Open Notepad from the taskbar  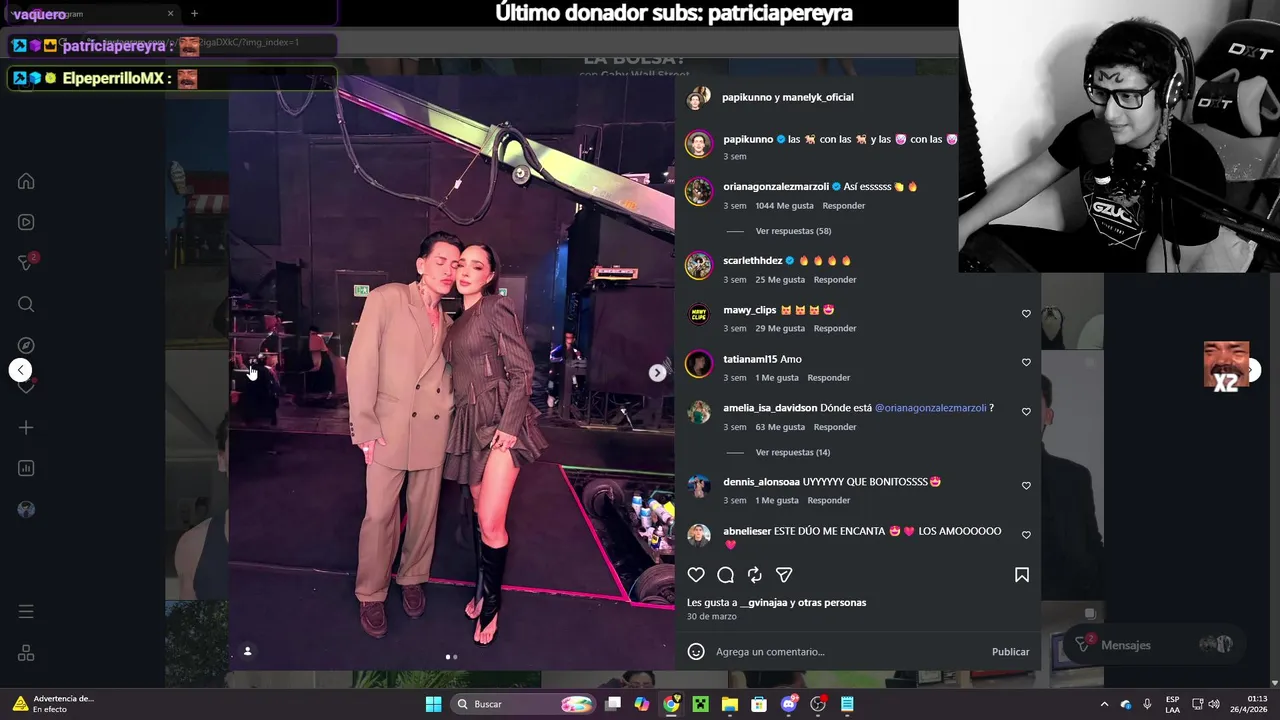[847, 704]
